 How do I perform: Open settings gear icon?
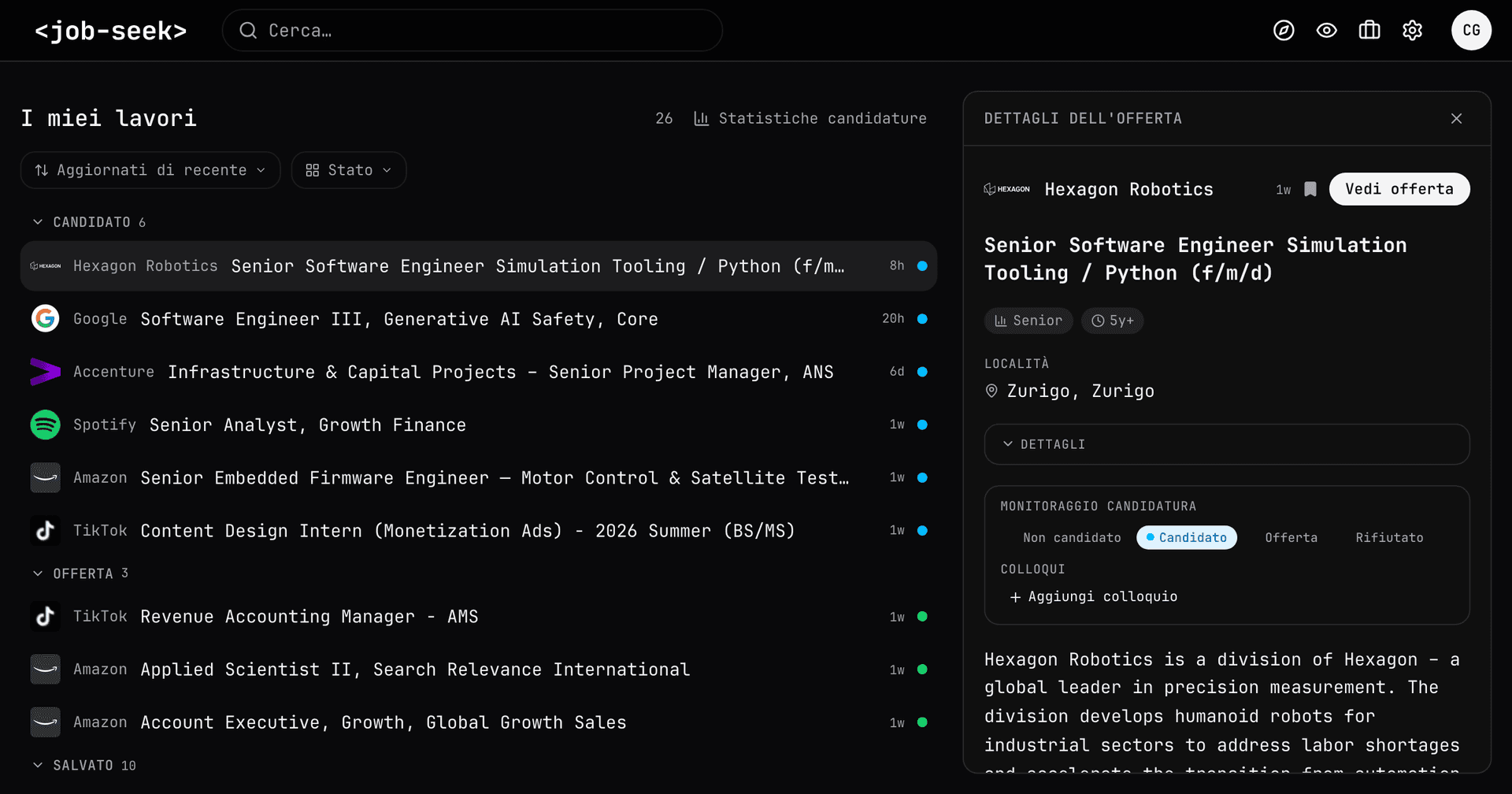click(1413, 31)
